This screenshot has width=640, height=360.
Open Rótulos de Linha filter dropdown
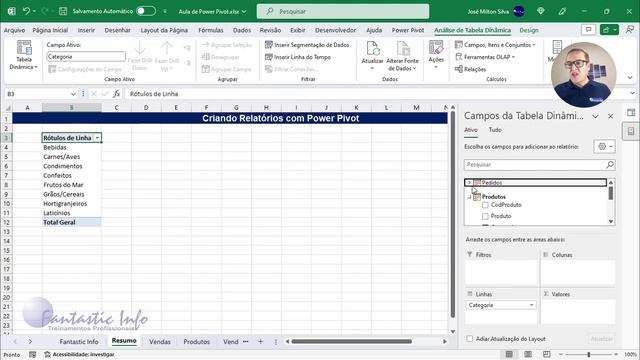[97, 138]
